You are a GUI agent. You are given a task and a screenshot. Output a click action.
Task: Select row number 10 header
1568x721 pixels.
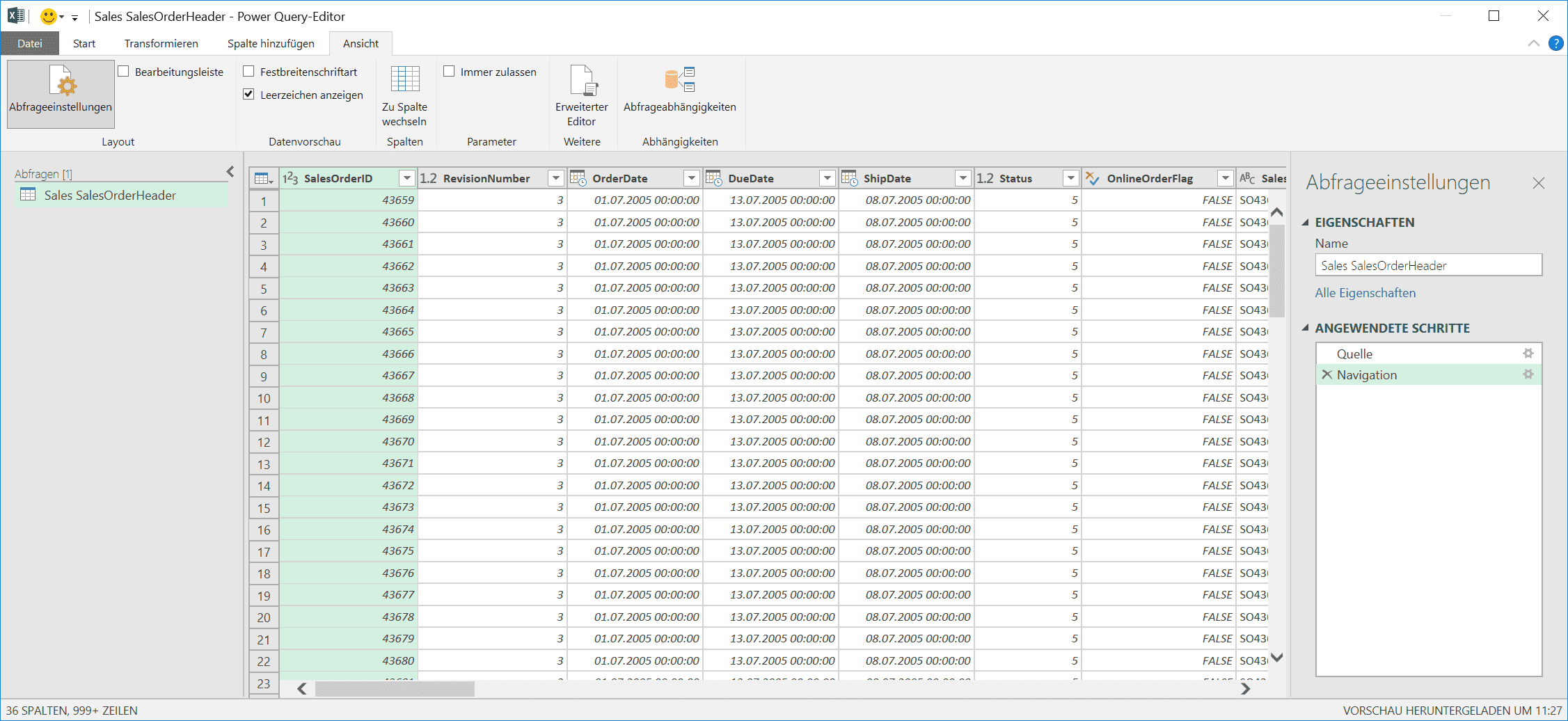pos(264,398)
